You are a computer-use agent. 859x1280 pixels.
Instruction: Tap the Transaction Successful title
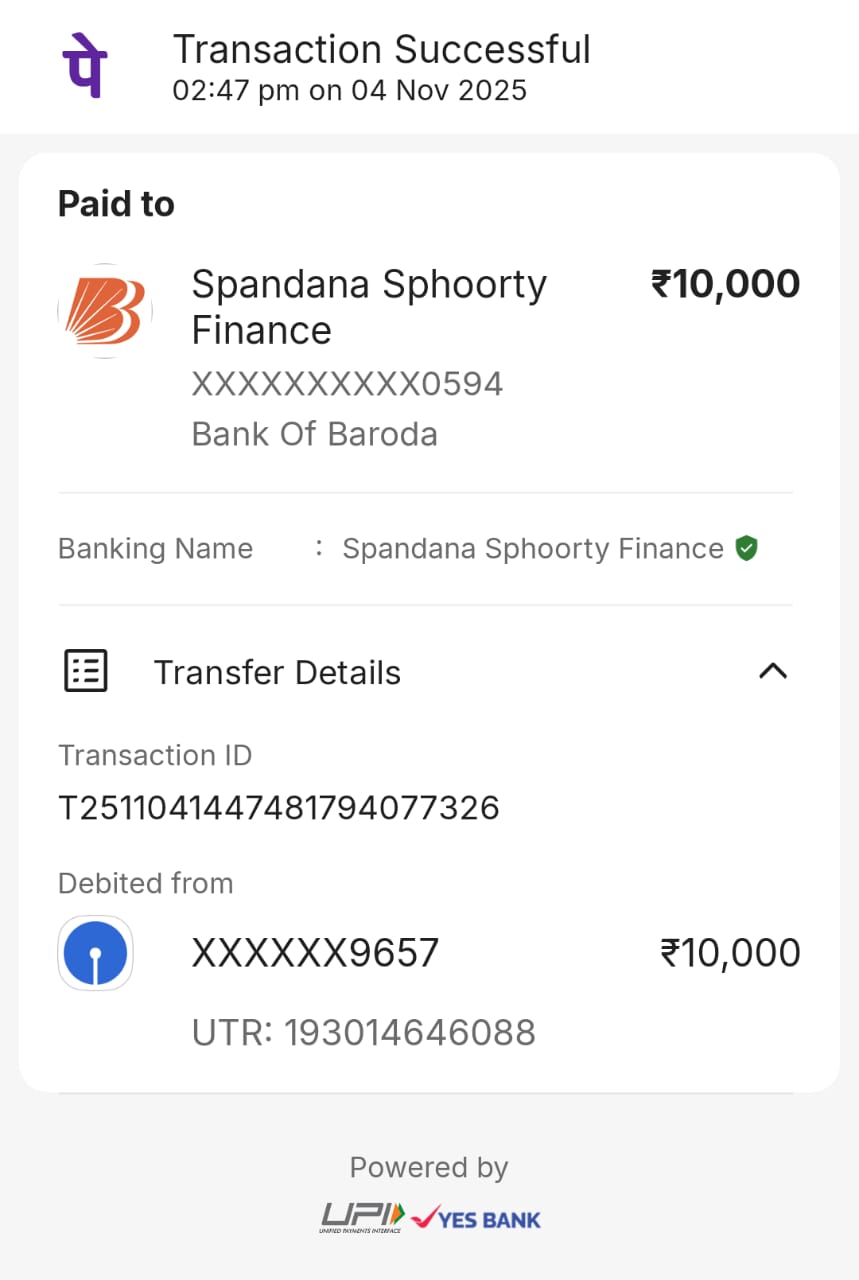point(381,49)
